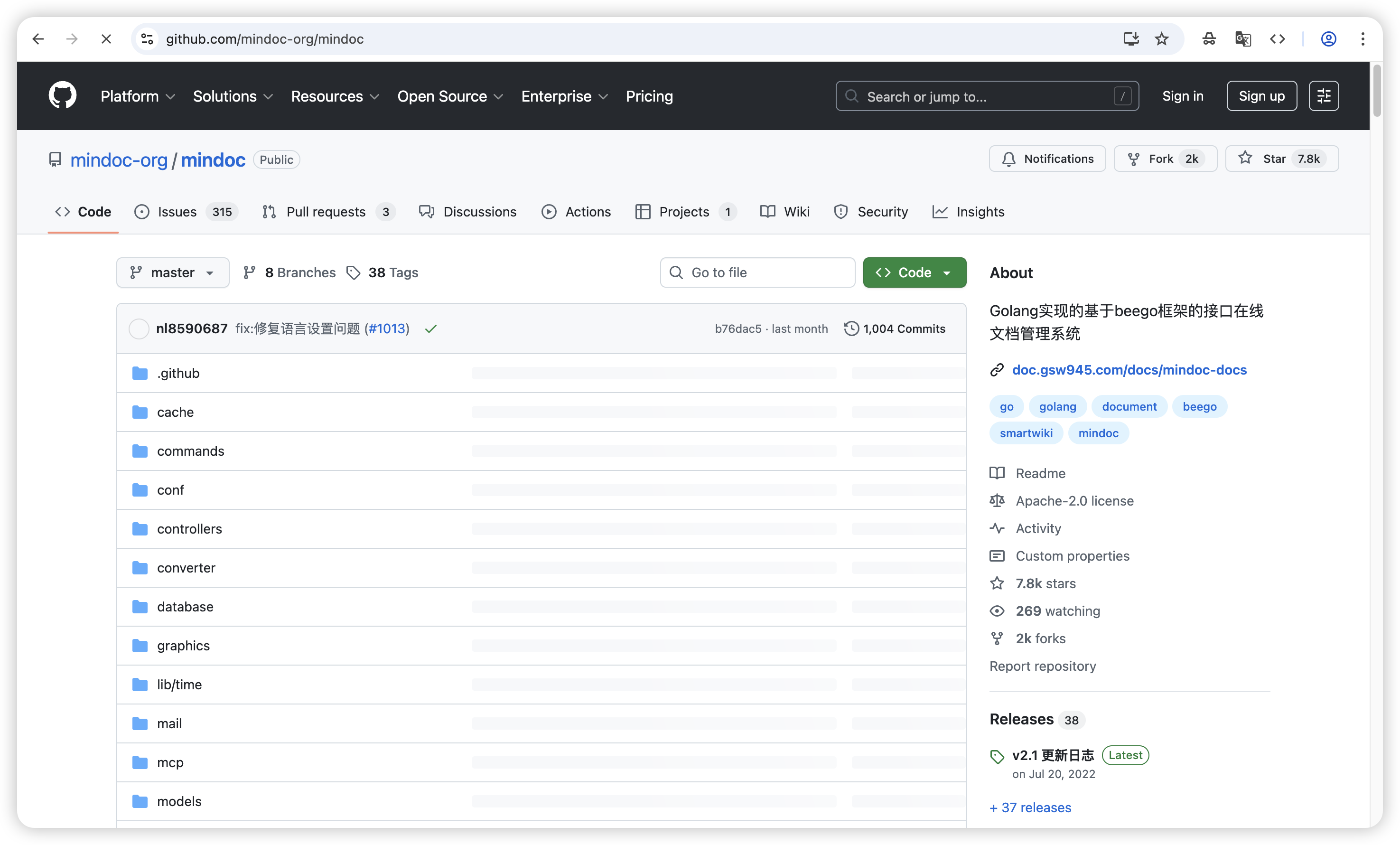Screen dimensions: 1400x845
Task: Expand the Platform navigation menu
Action: [138, 96]
